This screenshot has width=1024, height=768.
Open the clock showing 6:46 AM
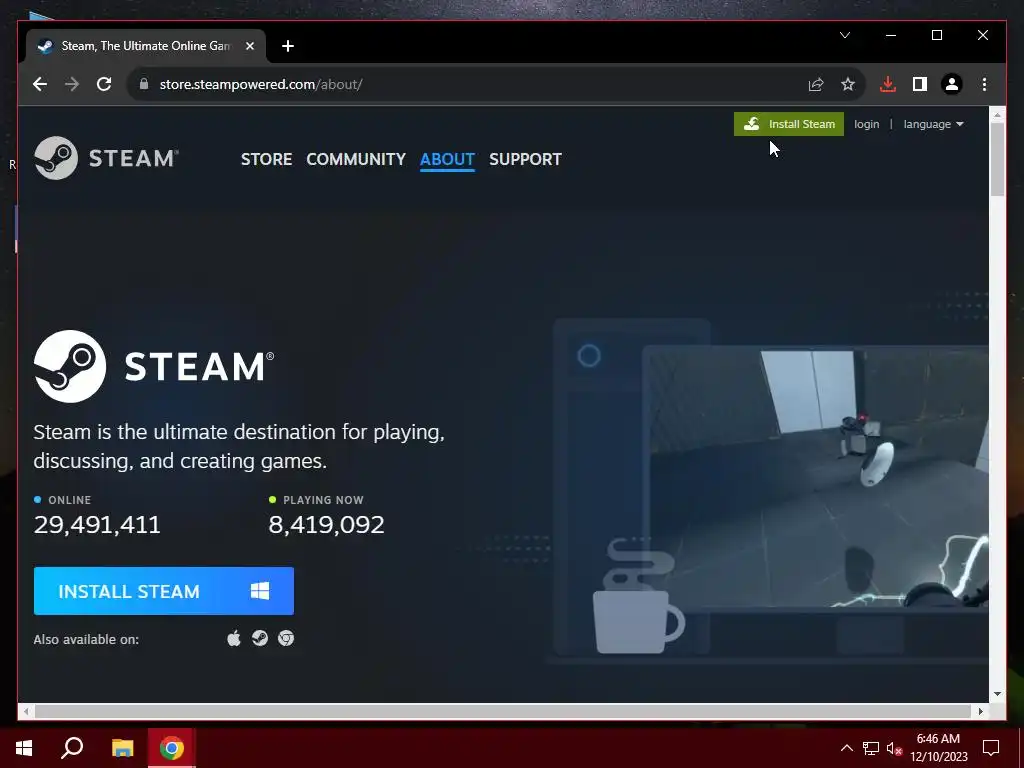[938, 748]
